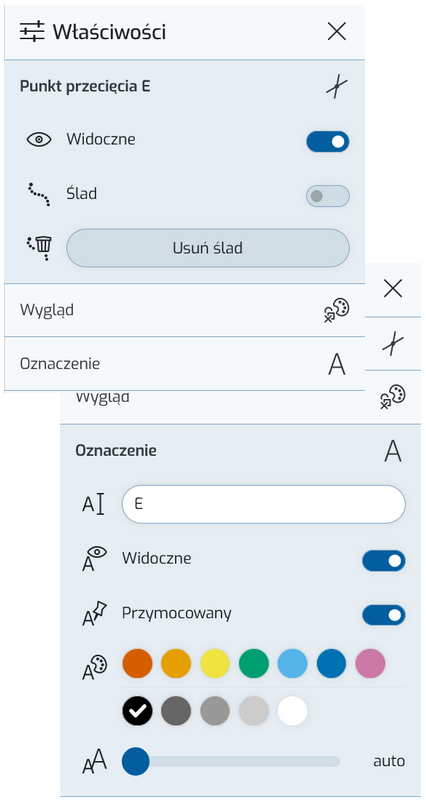
Task: Collapse the expanded Oznaczenie section header
Action: (x=240, y=451)
